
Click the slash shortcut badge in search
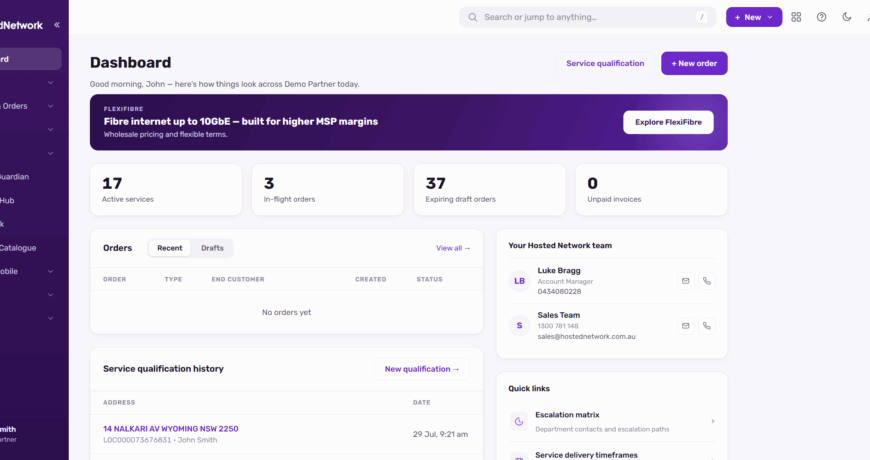click(x=702, y=17)
